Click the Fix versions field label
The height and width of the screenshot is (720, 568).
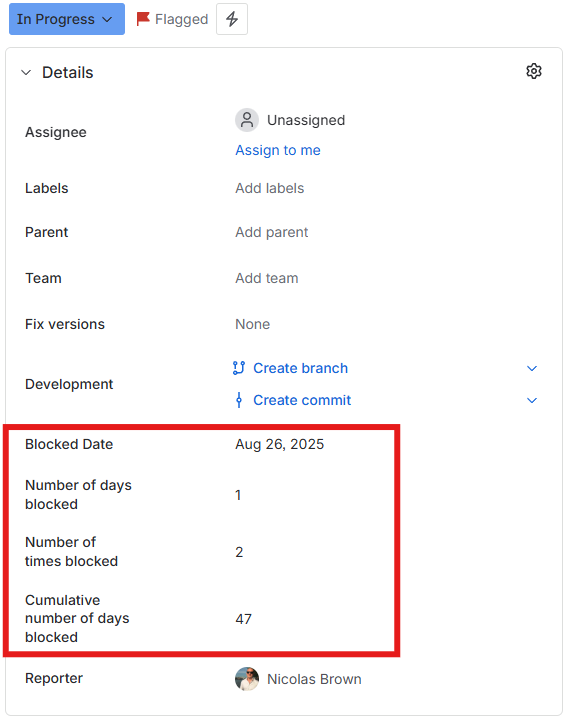pos(65,324)
